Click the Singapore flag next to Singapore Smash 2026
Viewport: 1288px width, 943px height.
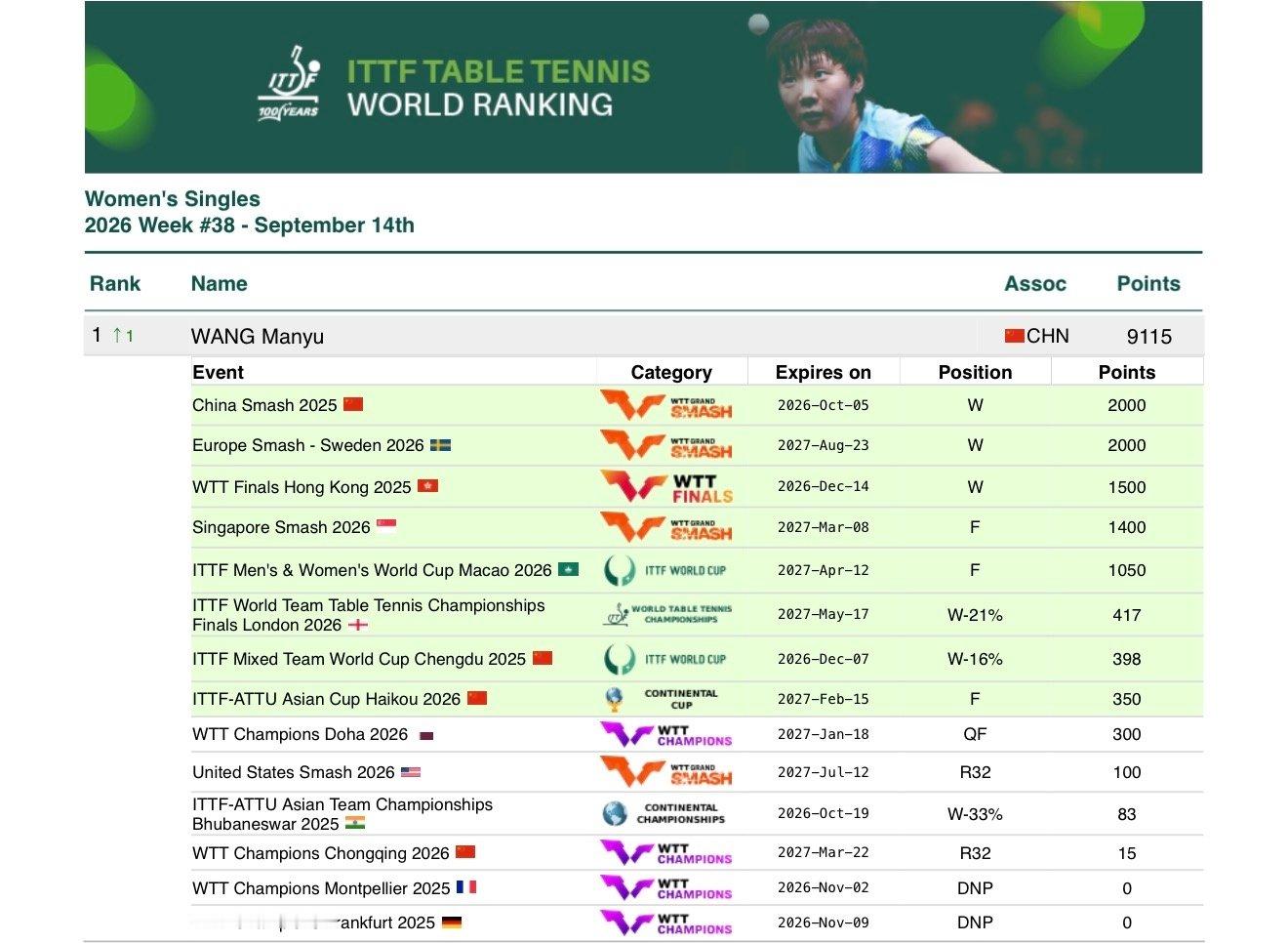386,526
